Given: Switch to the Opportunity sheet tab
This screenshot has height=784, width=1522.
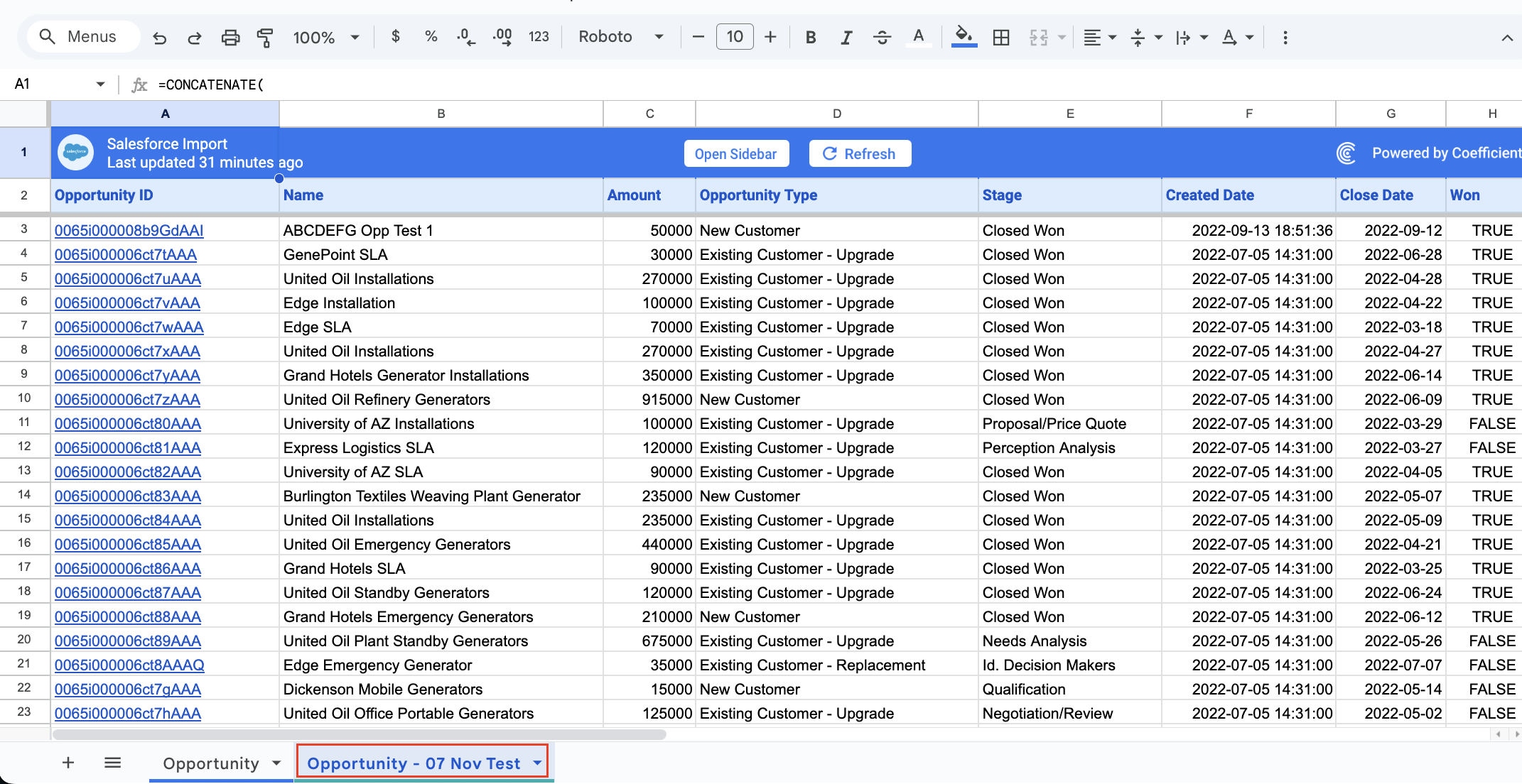Looking at the screenshot, I should pyautogui.click(x=211, y=763).
